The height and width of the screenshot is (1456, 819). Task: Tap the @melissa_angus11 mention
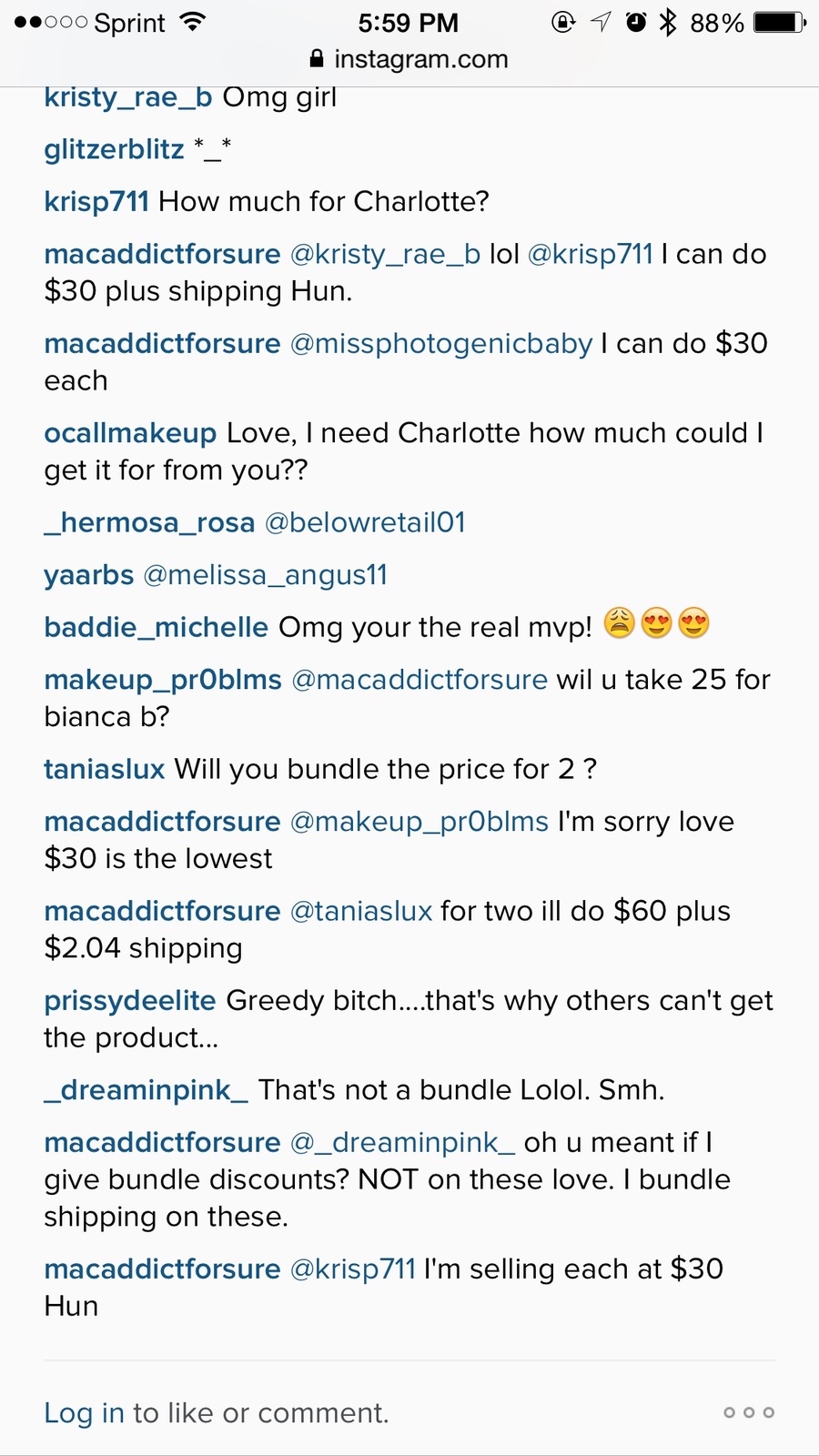[266, 575]
